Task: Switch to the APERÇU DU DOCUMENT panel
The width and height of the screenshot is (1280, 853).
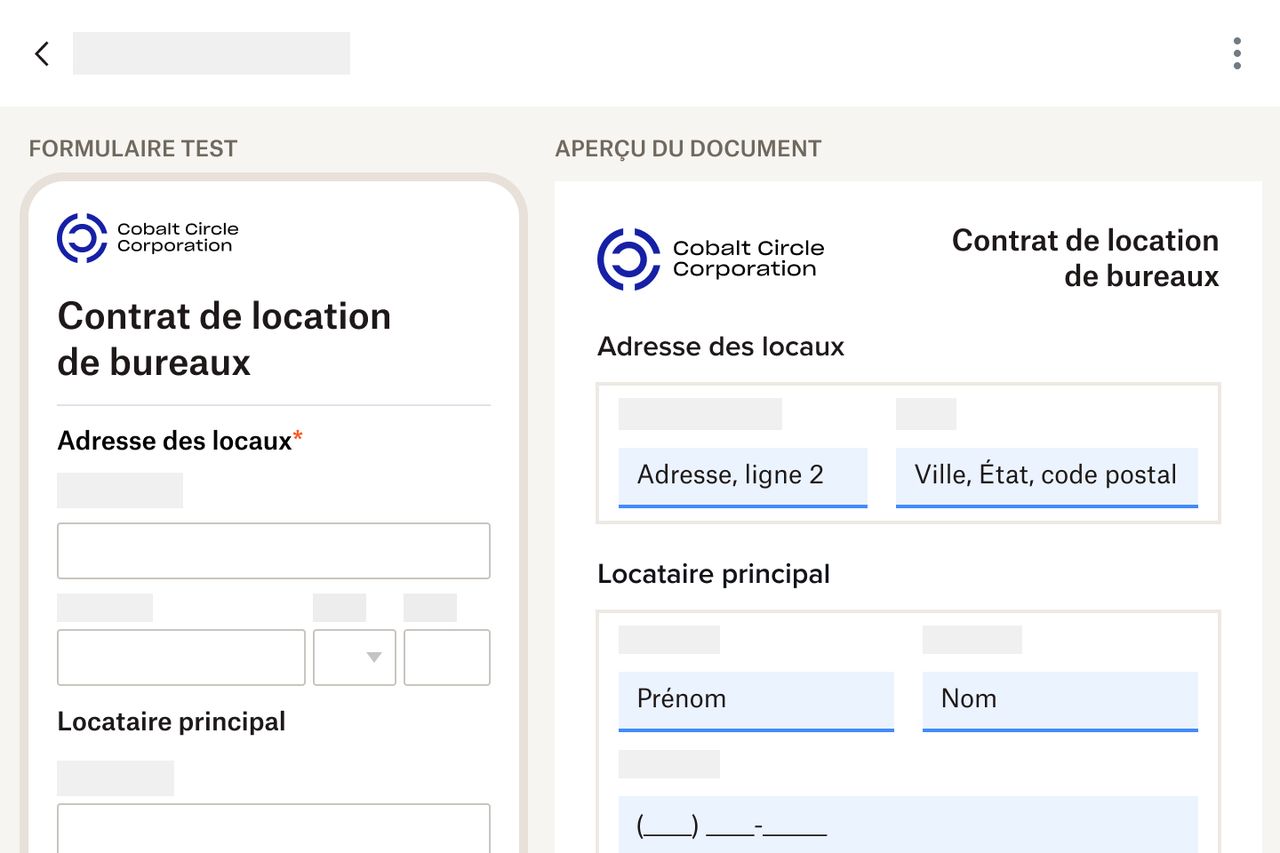Action: pos(686,148)
